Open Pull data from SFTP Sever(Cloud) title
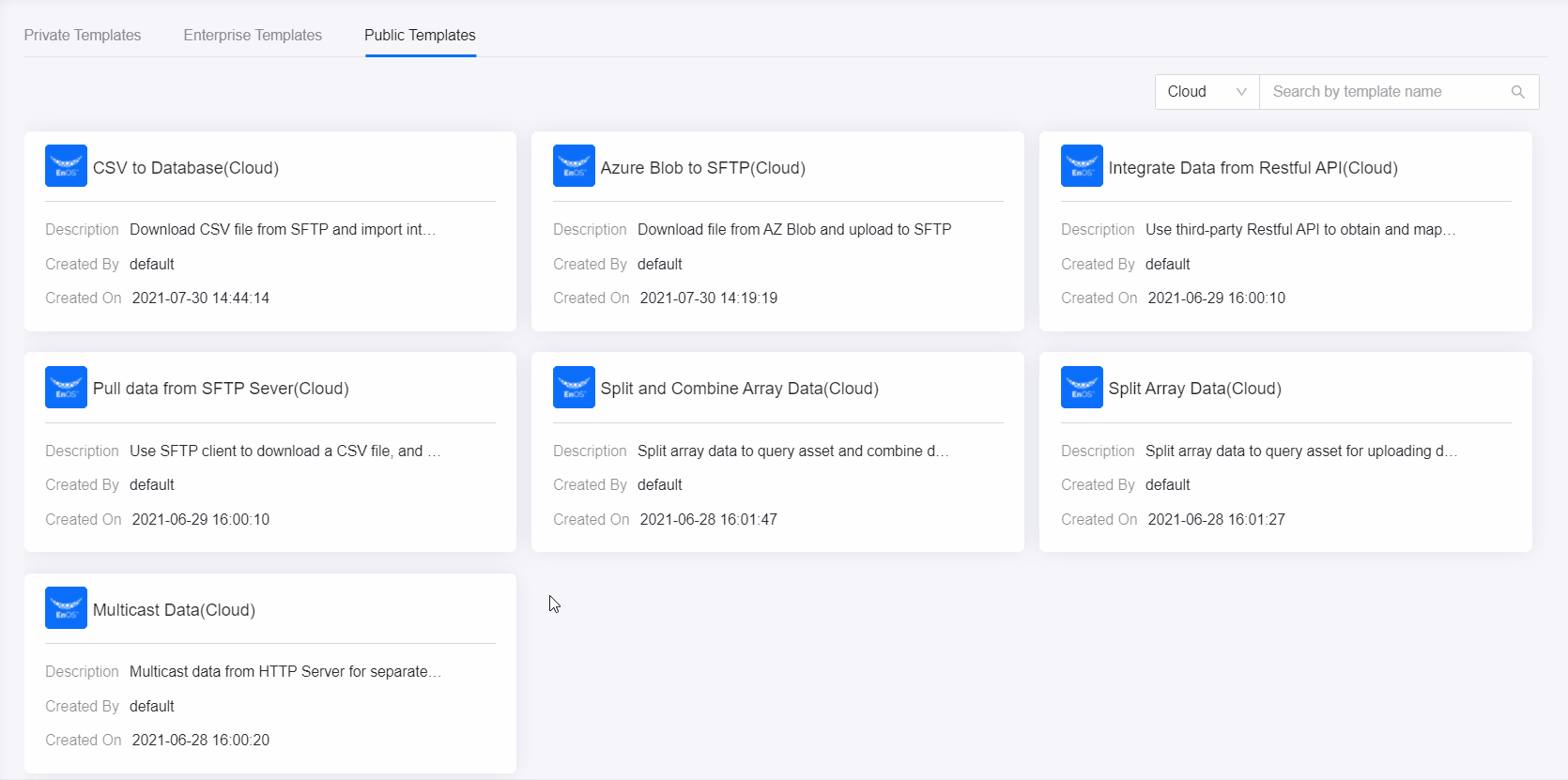The image size is (1568, 780). coord(221,389)
